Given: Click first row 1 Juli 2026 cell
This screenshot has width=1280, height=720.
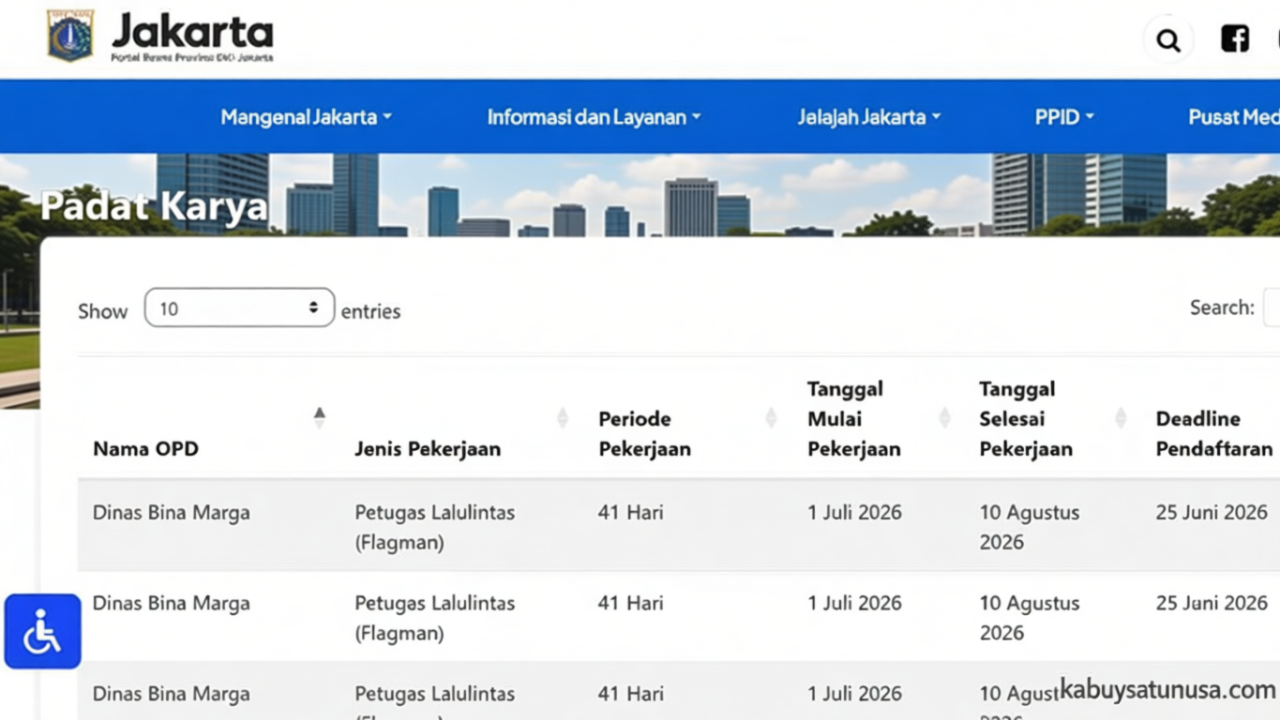Looking at the screenshot, I should click(855, 513).
